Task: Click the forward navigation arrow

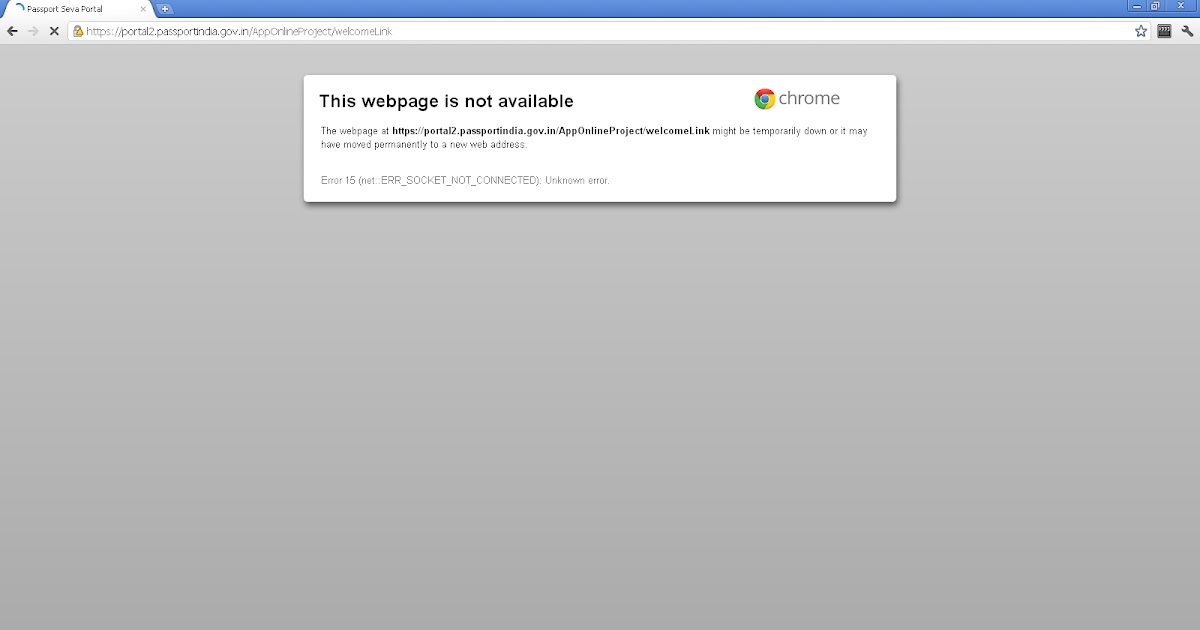Action: click(x=33, y=31)
